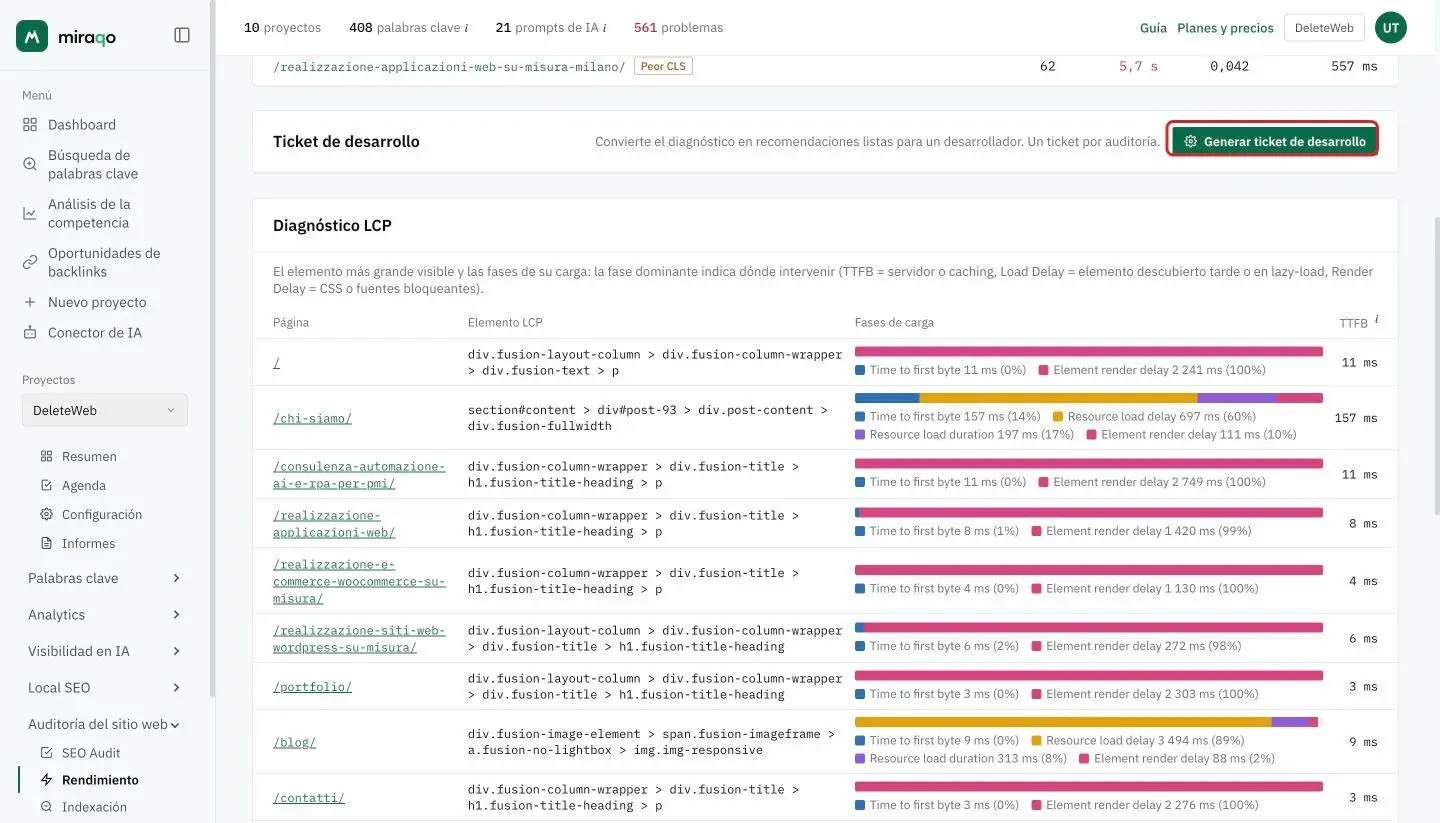Go to Análisis de la competencia

(x=89, y=213)
